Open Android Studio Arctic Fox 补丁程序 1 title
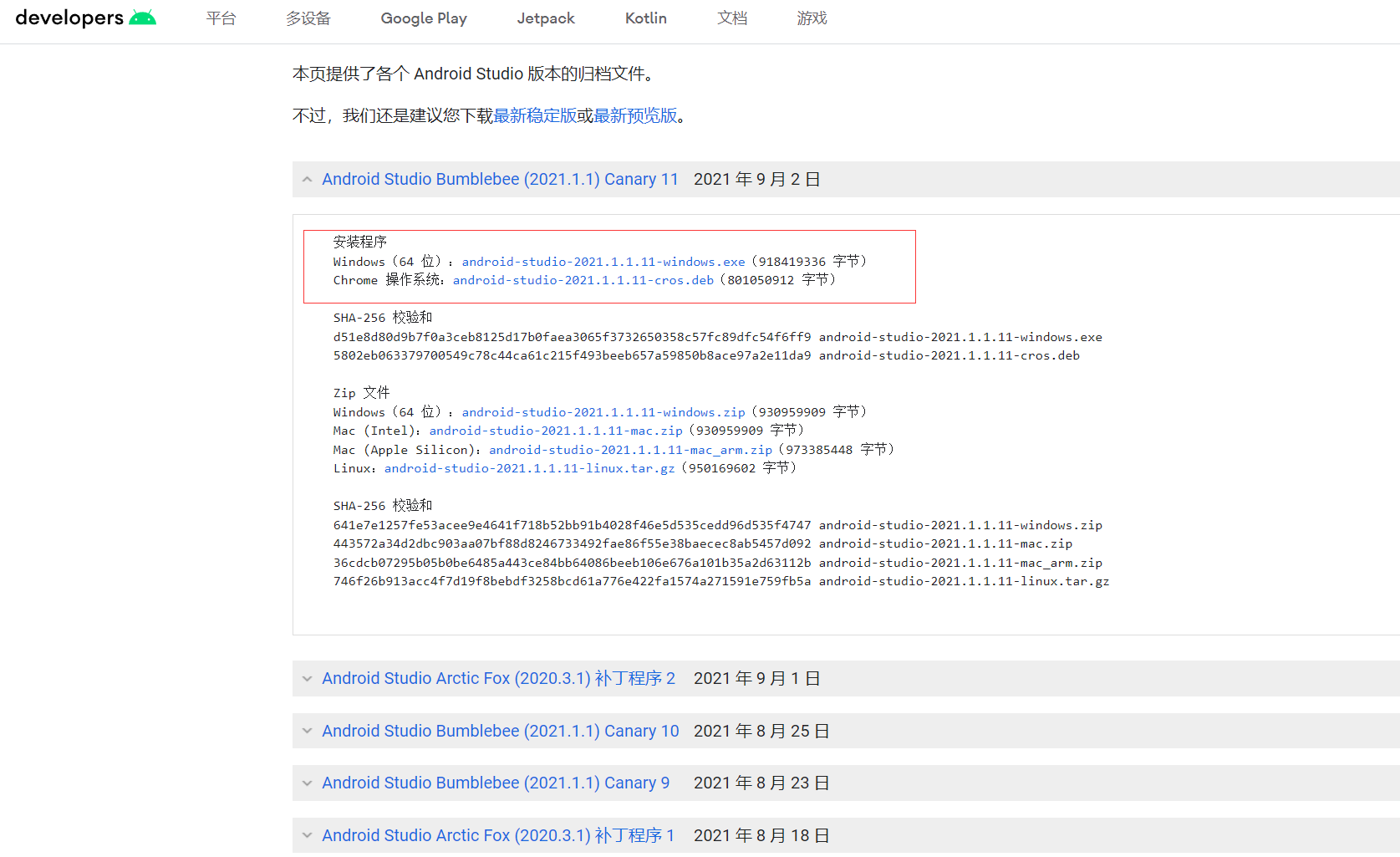The width and height of the screenshot is (1400, 857). (498, 836)
